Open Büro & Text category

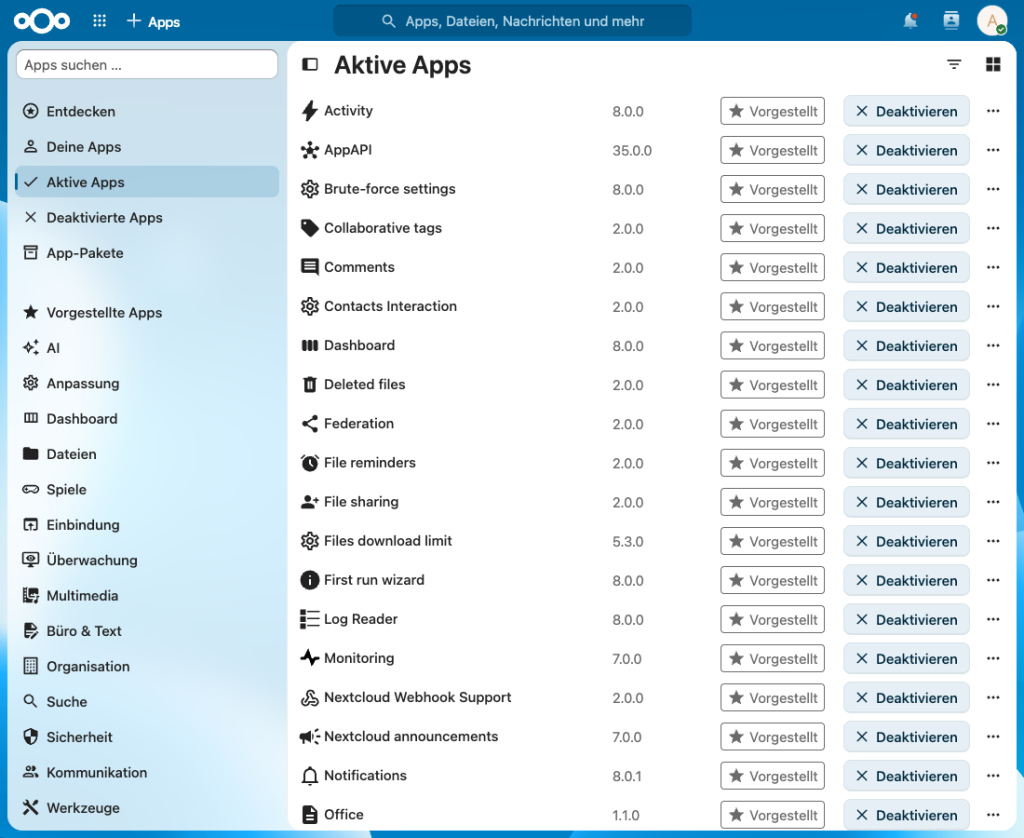click(147, 630)
